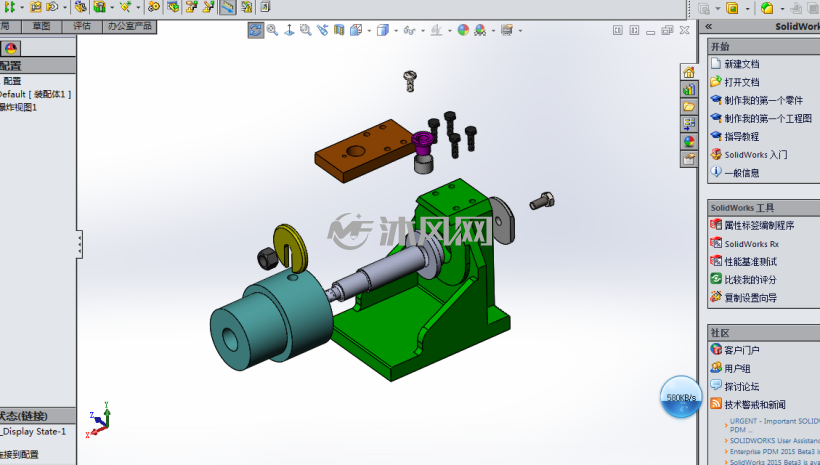Open the Design Library task pane tab
This screenshot has width=820, height=465.
tap(689, 89)
